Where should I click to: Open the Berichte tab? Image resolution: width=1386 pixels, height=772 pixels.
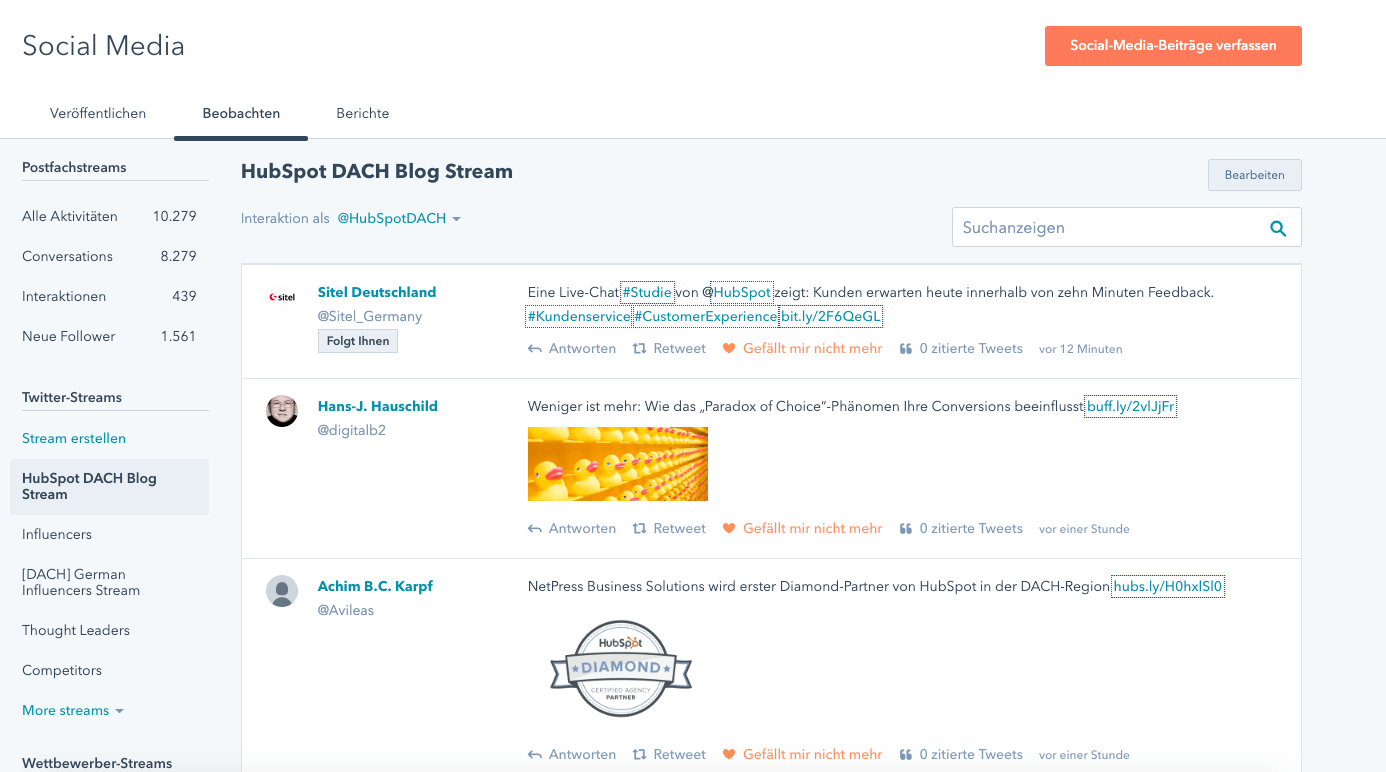click(363, 114)
